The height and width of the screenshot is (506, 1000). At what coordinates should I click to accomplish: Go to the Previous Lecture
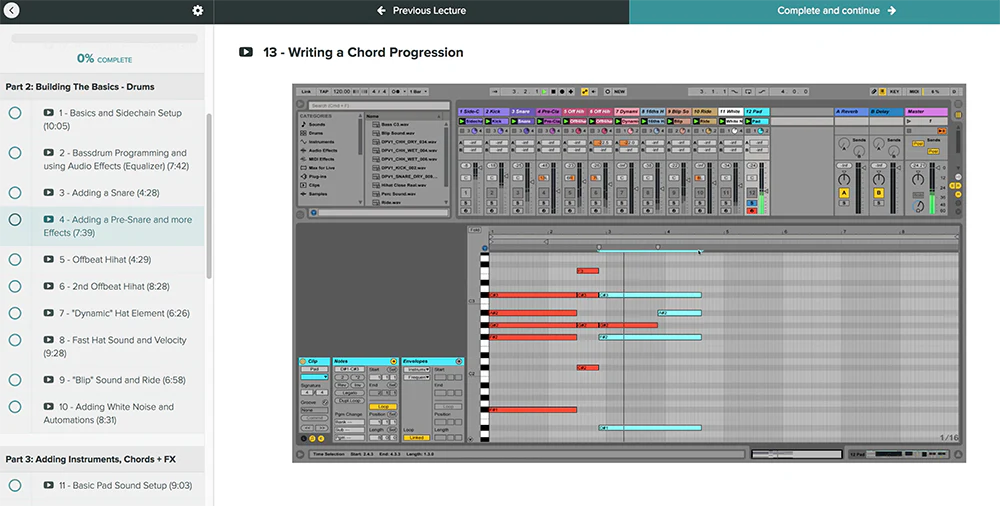[x=421, y=11]
